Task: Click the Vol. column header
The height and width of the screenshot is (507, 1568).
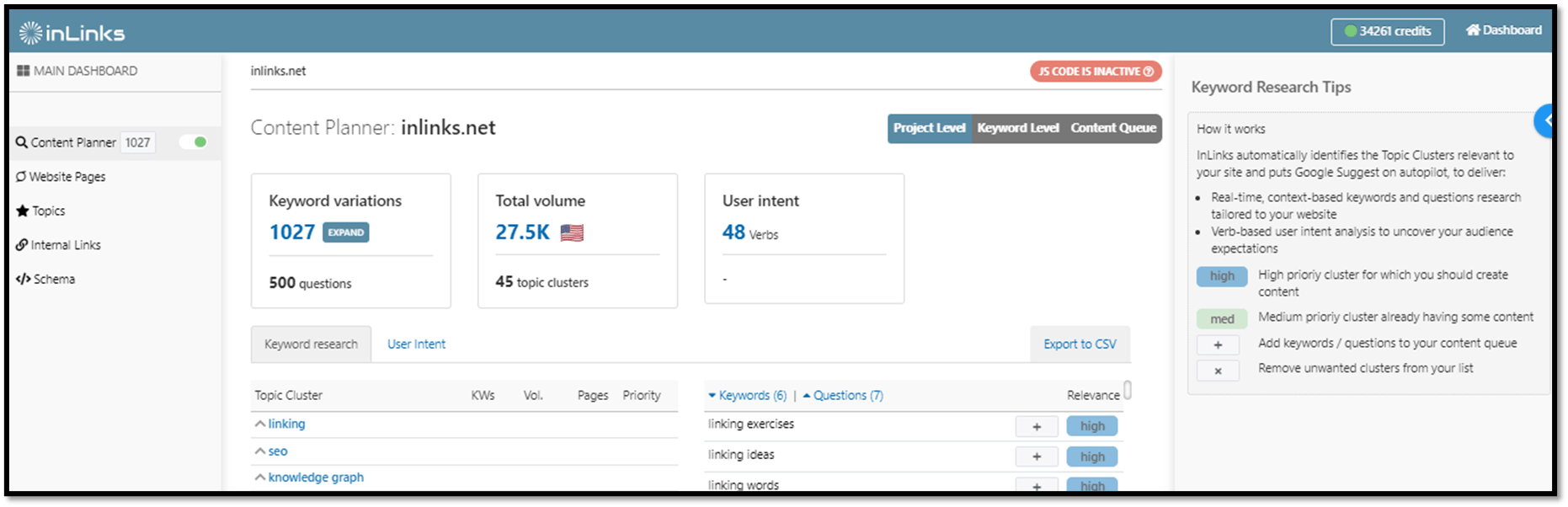Action: coord(533,395)
